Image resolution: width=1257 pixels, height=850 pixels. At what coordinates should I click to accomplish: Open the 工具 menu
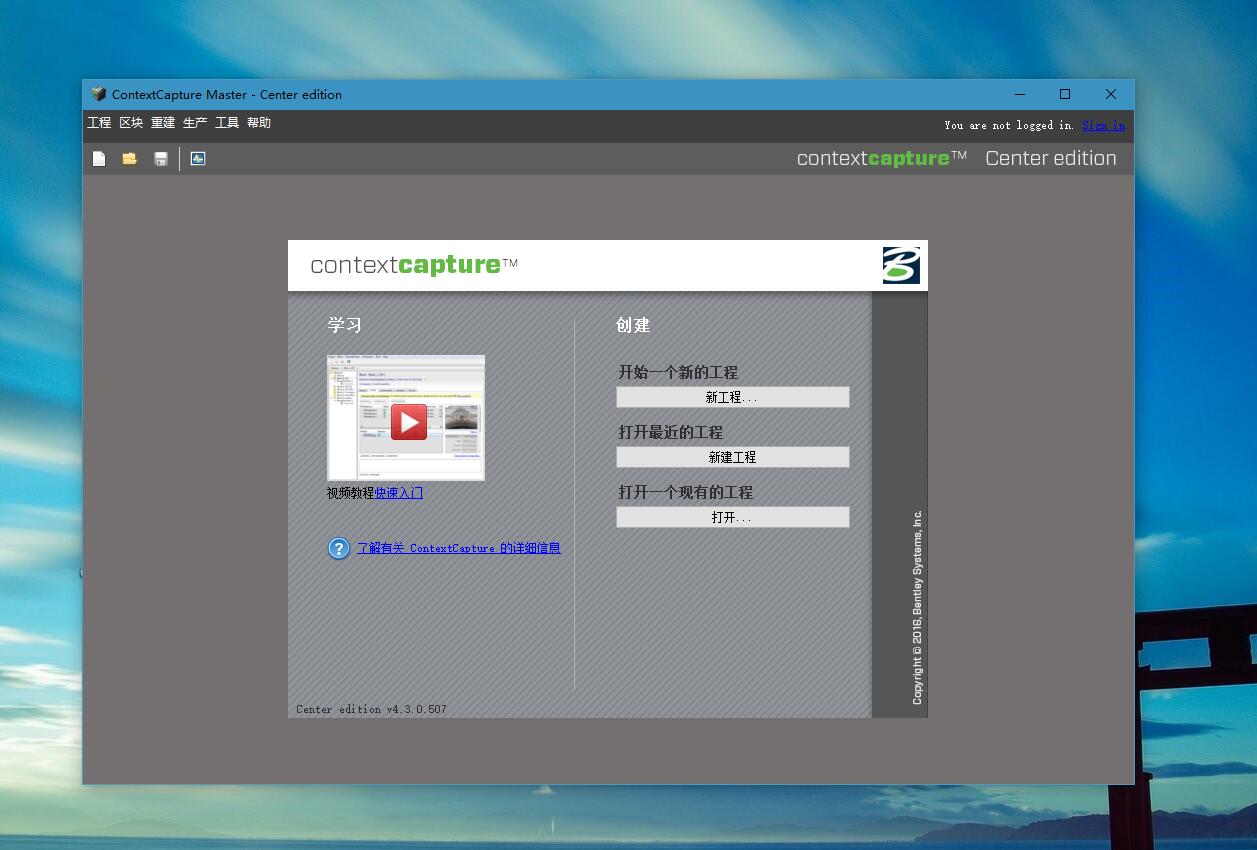(x=227, y=123)
